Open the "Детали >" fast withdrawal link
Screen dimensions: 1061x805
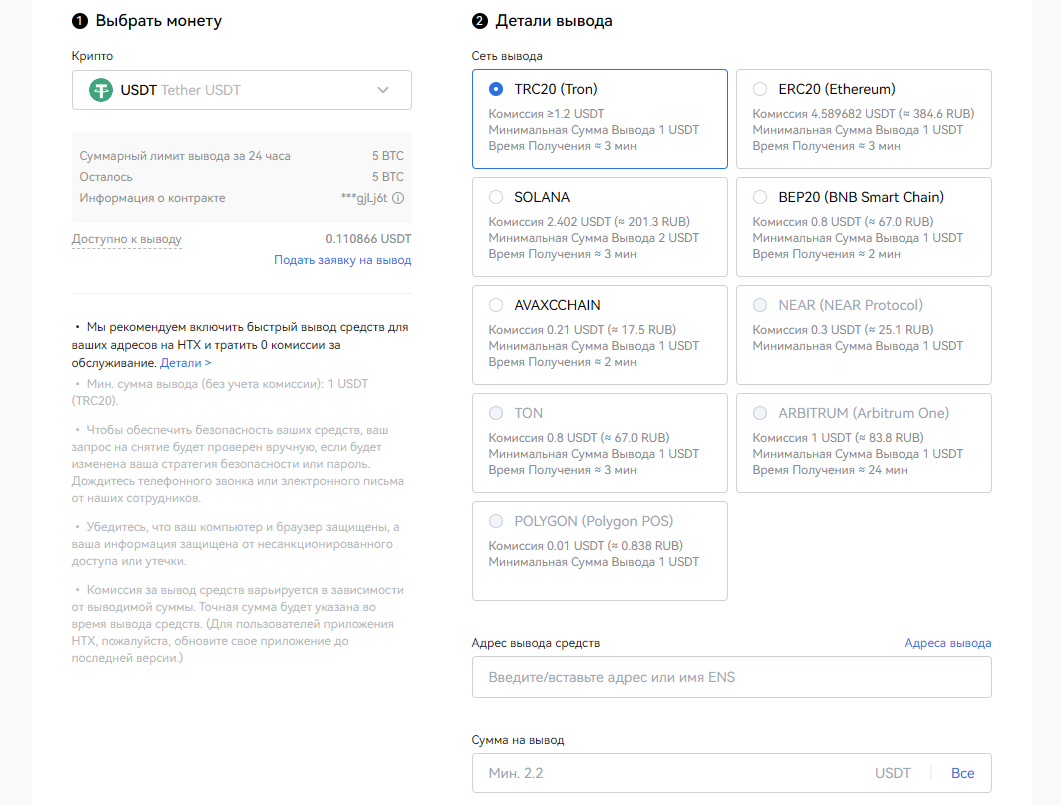[x=185, y=363]
